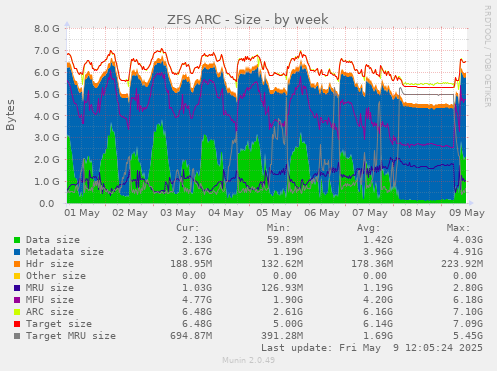Click Hdr size current value 188.95M

(x=191, y=264)
